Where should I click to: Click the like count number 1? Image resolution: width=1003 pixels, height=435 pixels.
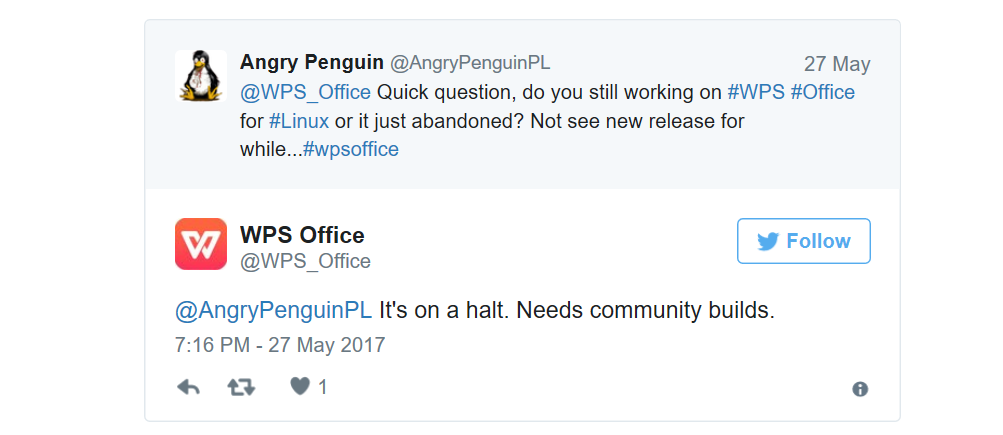322,387
